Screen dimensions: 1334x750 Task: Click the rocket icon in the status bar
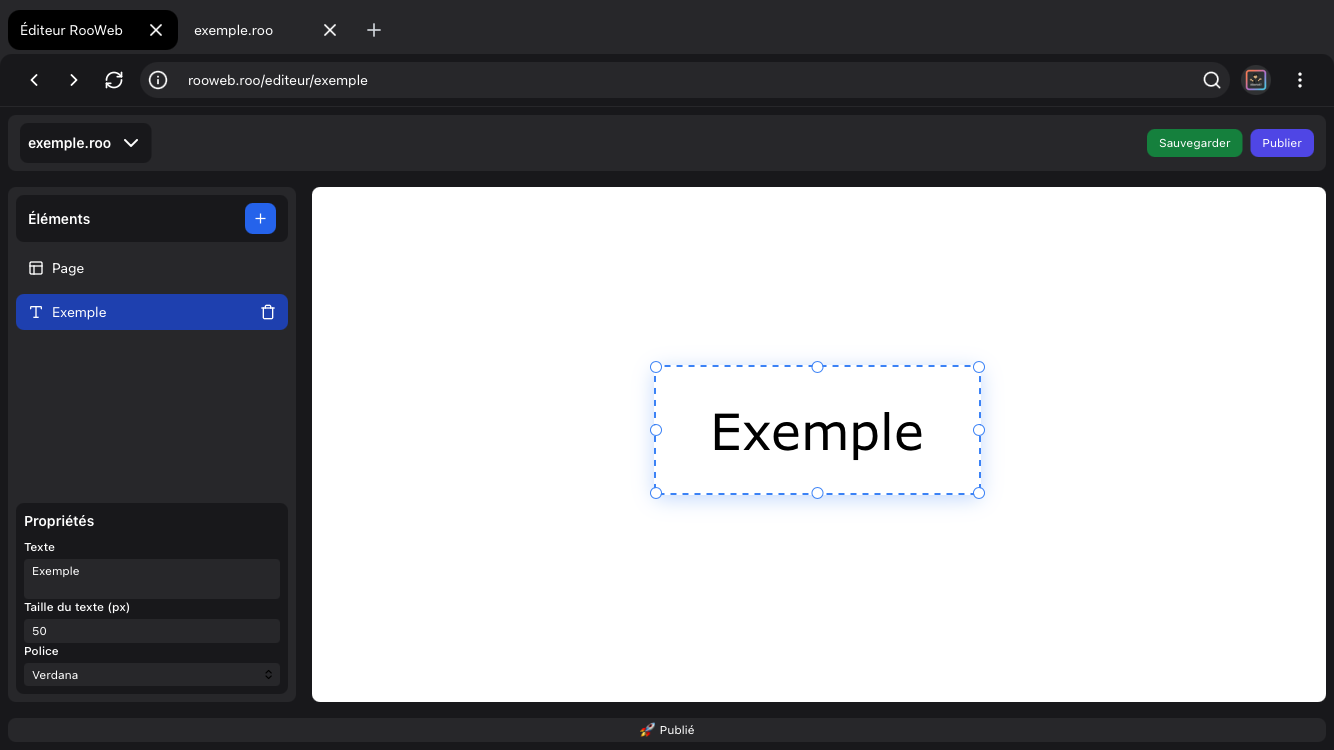coord(646,729)
